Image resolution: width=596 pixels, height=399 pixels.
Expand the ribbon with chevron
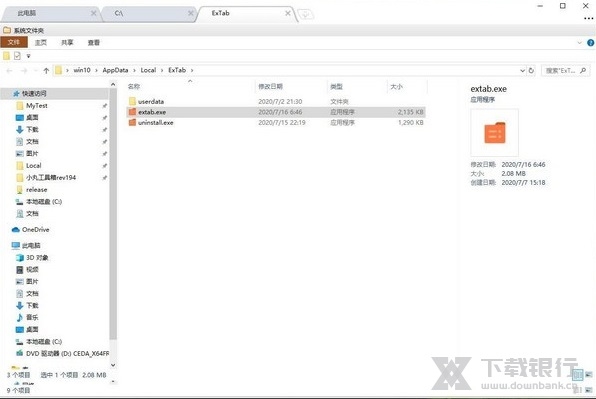coord(580,43)
